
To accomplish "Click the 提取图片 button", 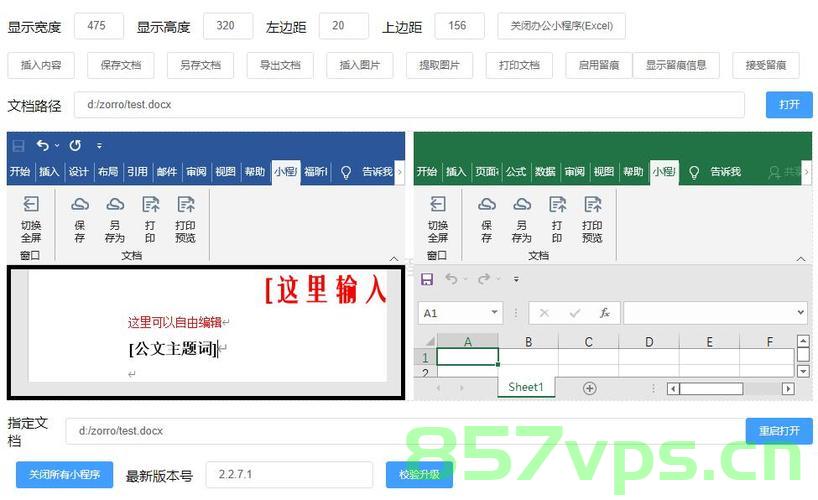I will [439, 65].
